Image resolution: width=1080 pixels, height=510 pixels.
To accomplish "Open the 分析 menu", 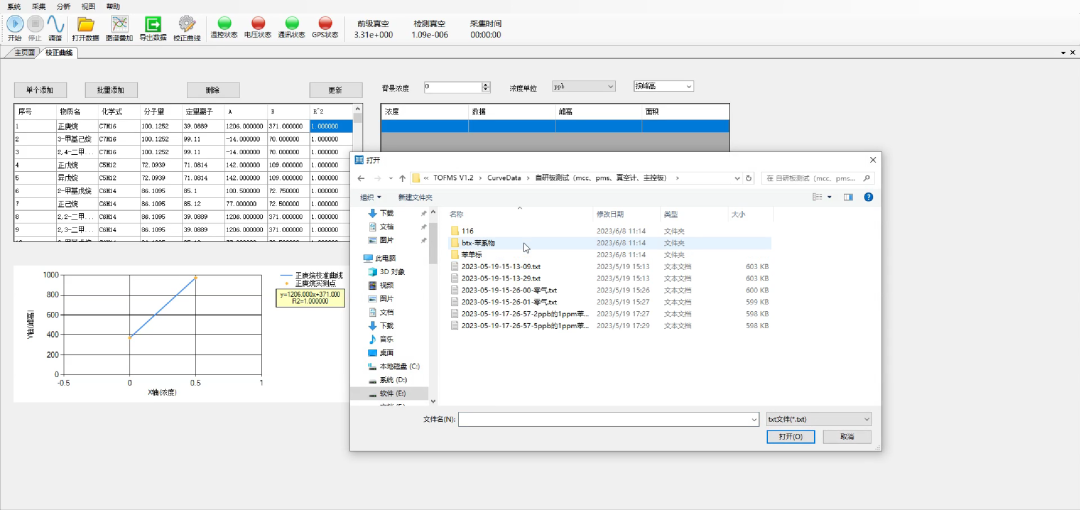I will coord(64,6).
